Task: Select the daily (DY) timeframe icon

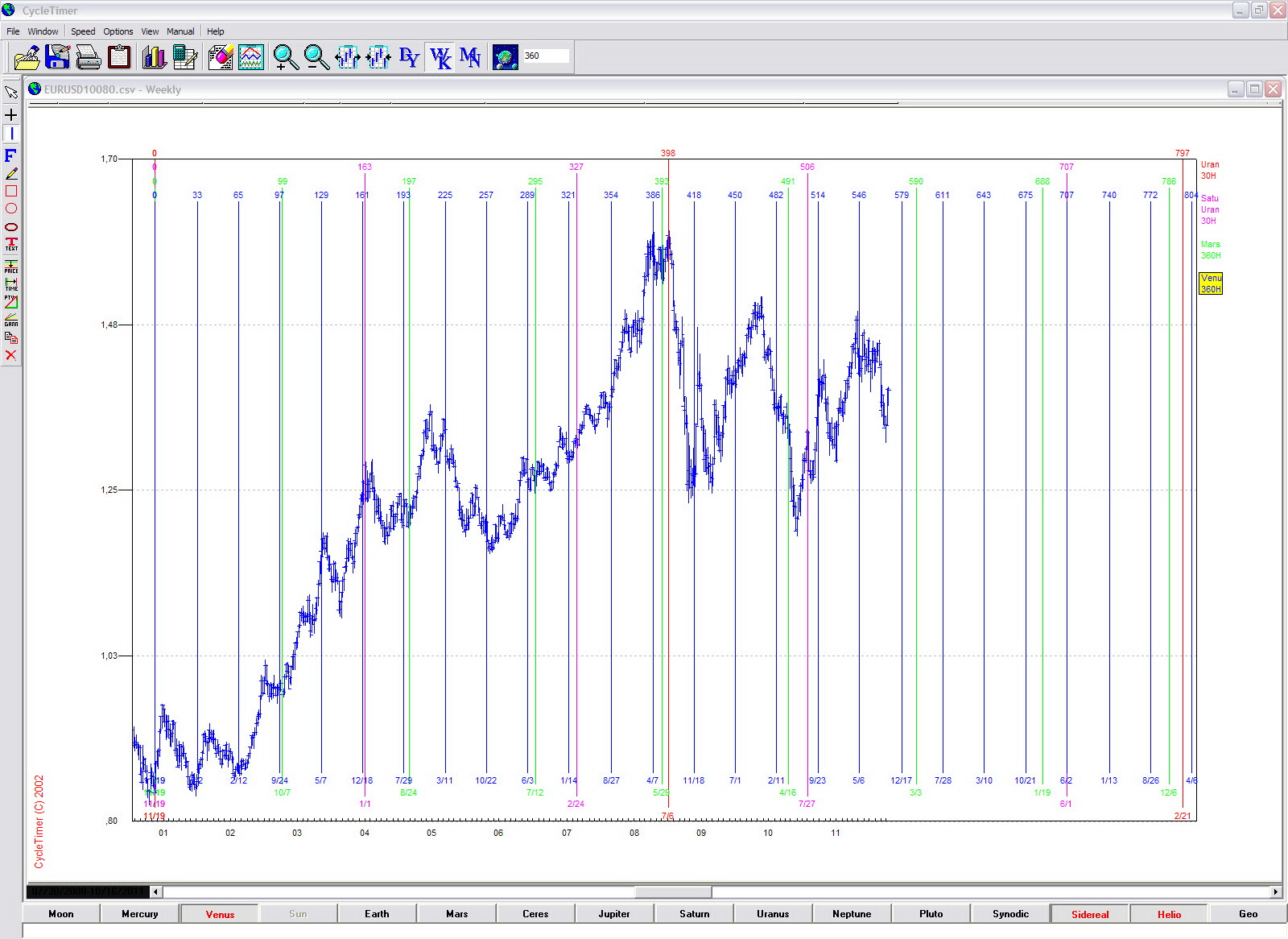Action: [x=409, y=57]
